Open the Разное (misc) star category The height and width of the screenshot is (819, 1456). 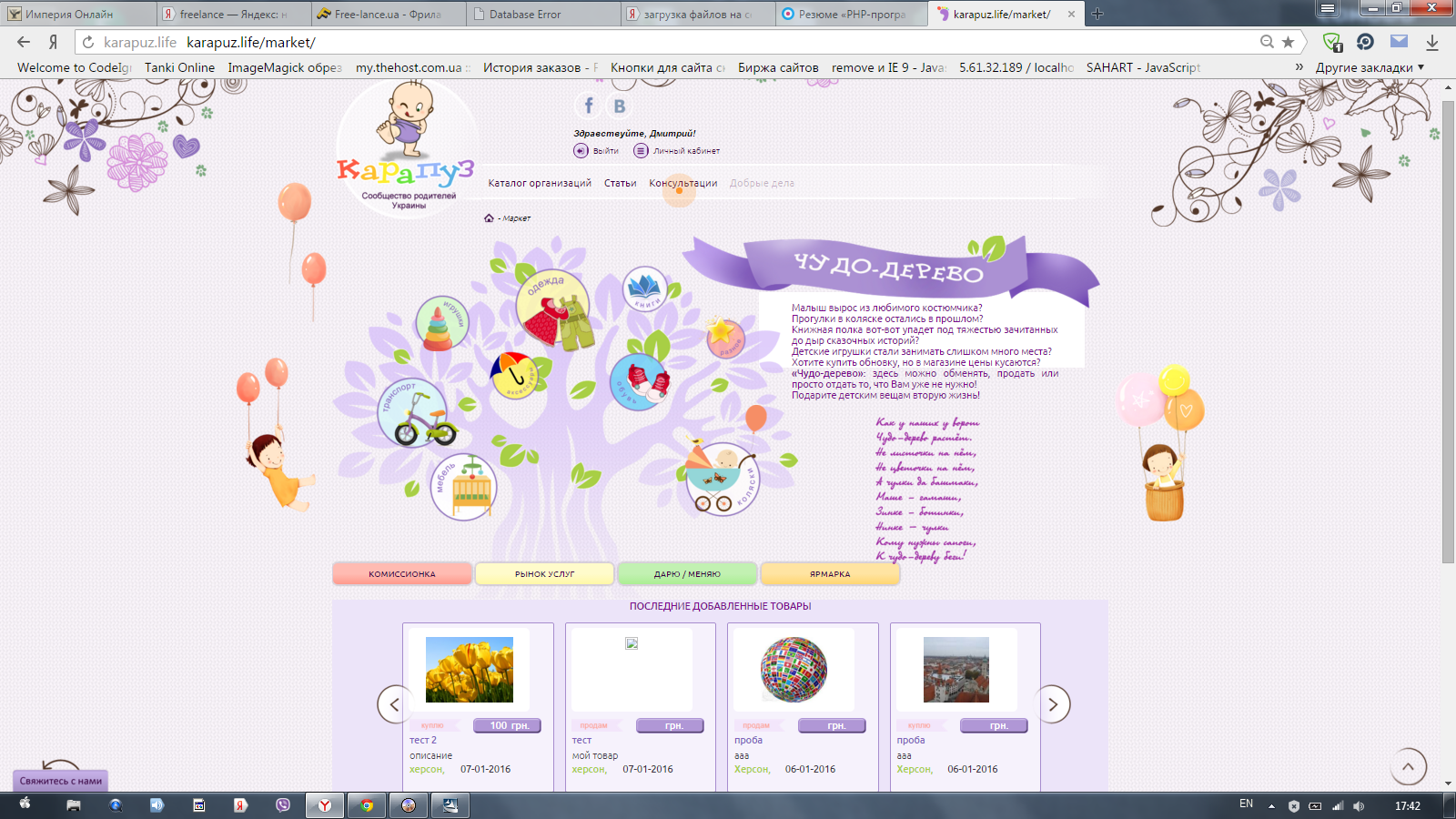tap(725, 339)
